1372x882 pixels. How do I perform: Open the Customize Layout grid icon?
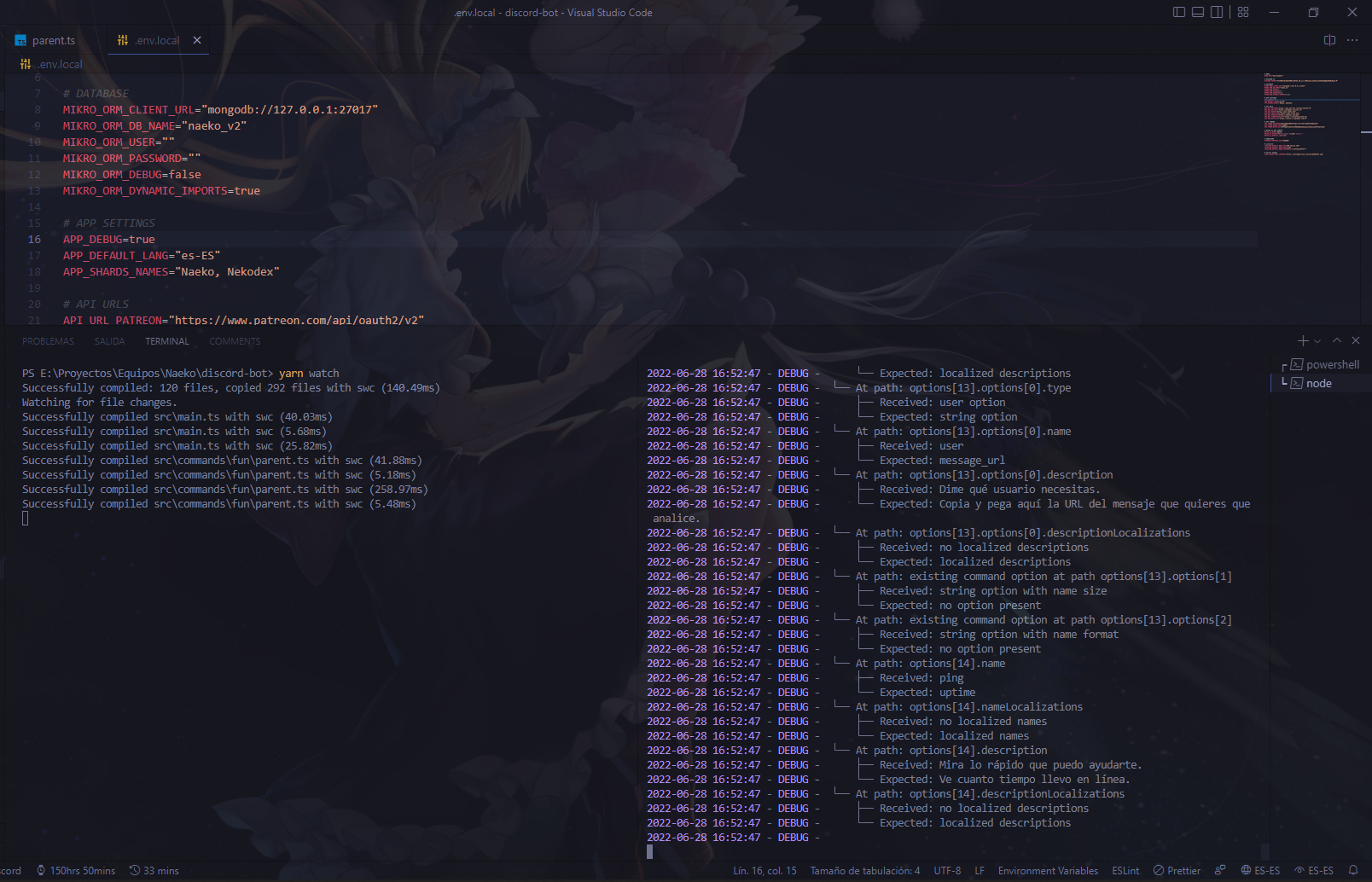[x=1243, y=12]
